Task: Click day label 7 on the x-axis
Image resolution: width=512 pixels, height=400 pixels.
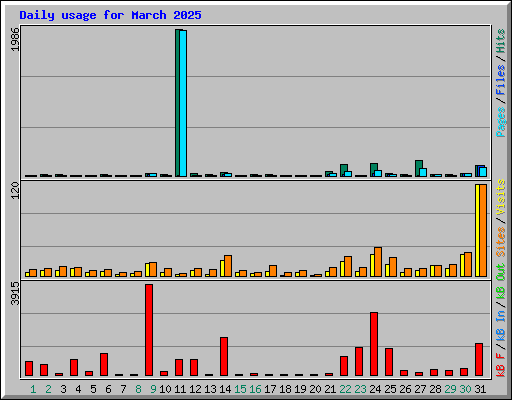Action: (x=123, y=389)
